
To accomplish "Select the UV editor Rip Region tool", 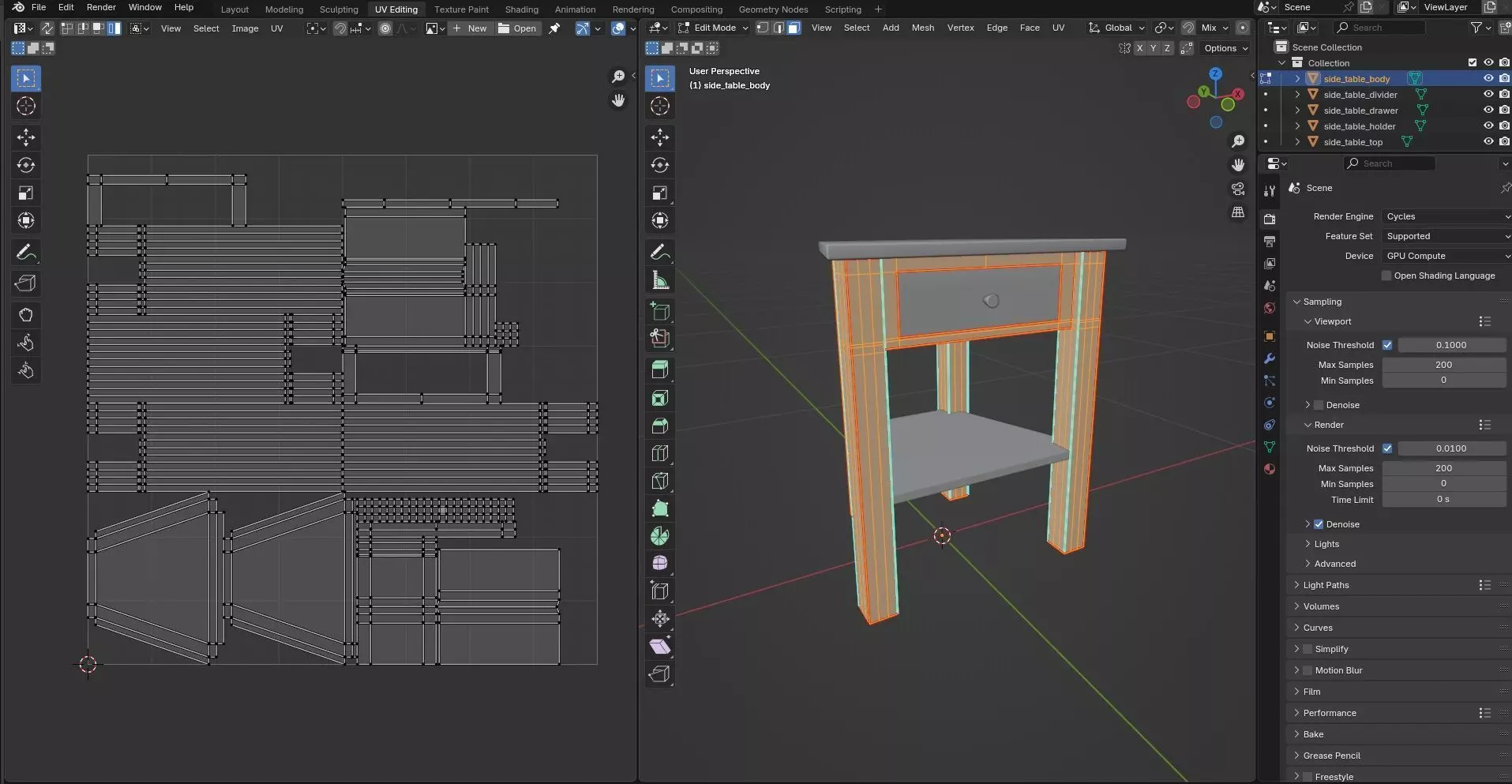I will [x=26, y=283].
